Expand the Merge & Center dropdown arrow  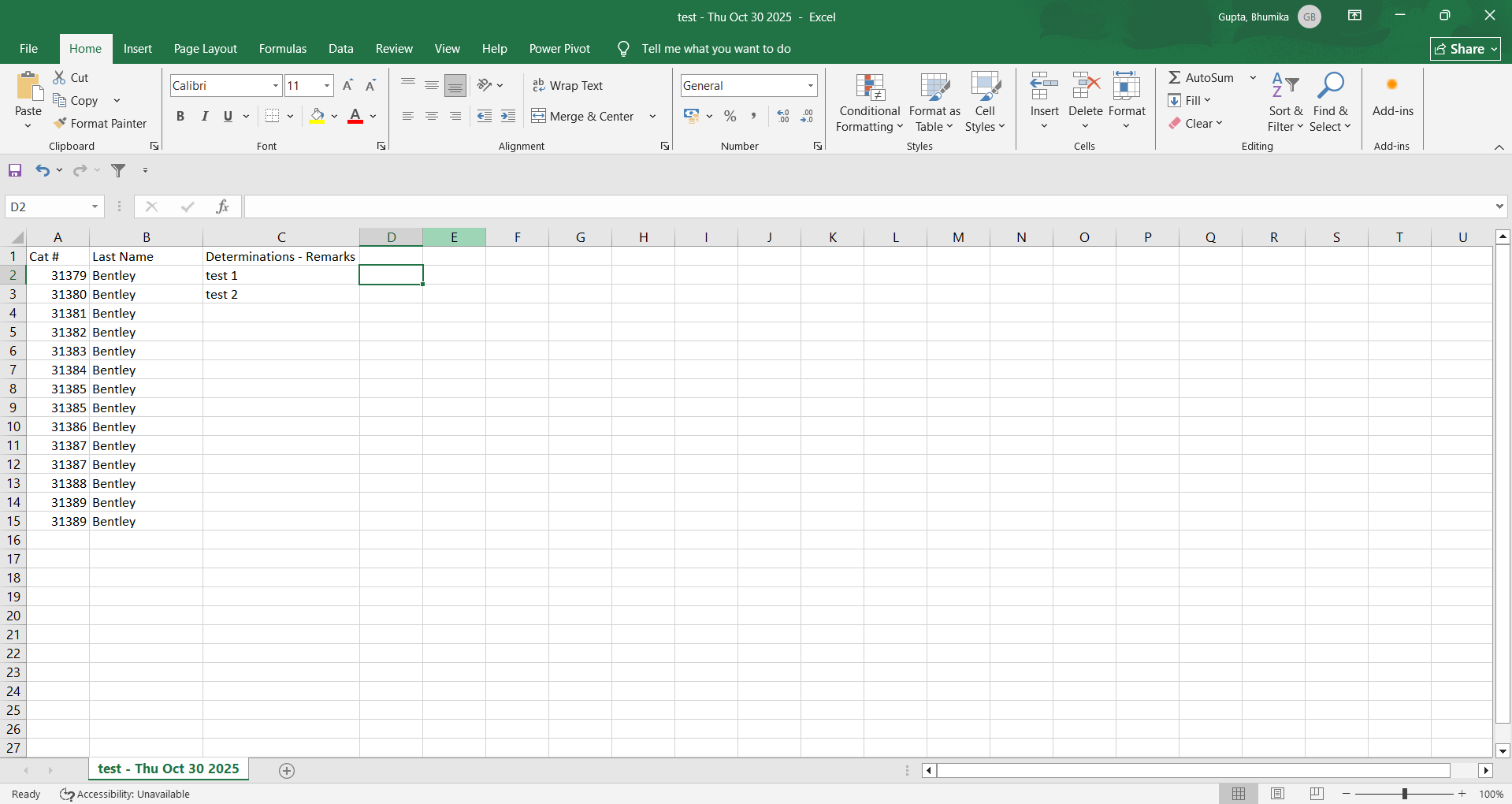tap(652, 116)
